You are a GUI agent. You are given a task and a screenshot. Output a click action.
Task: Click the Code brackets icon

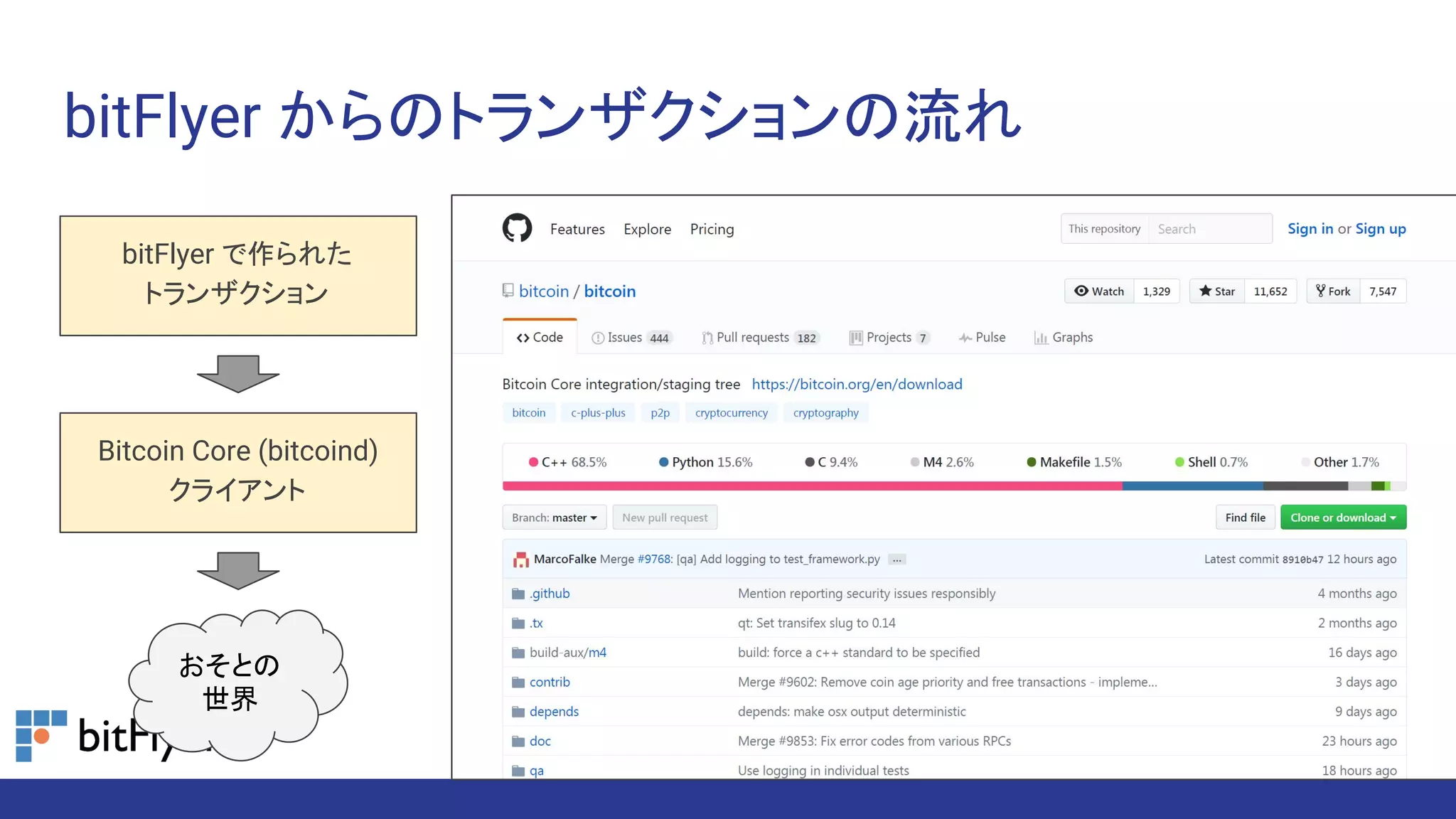[523, 338]
